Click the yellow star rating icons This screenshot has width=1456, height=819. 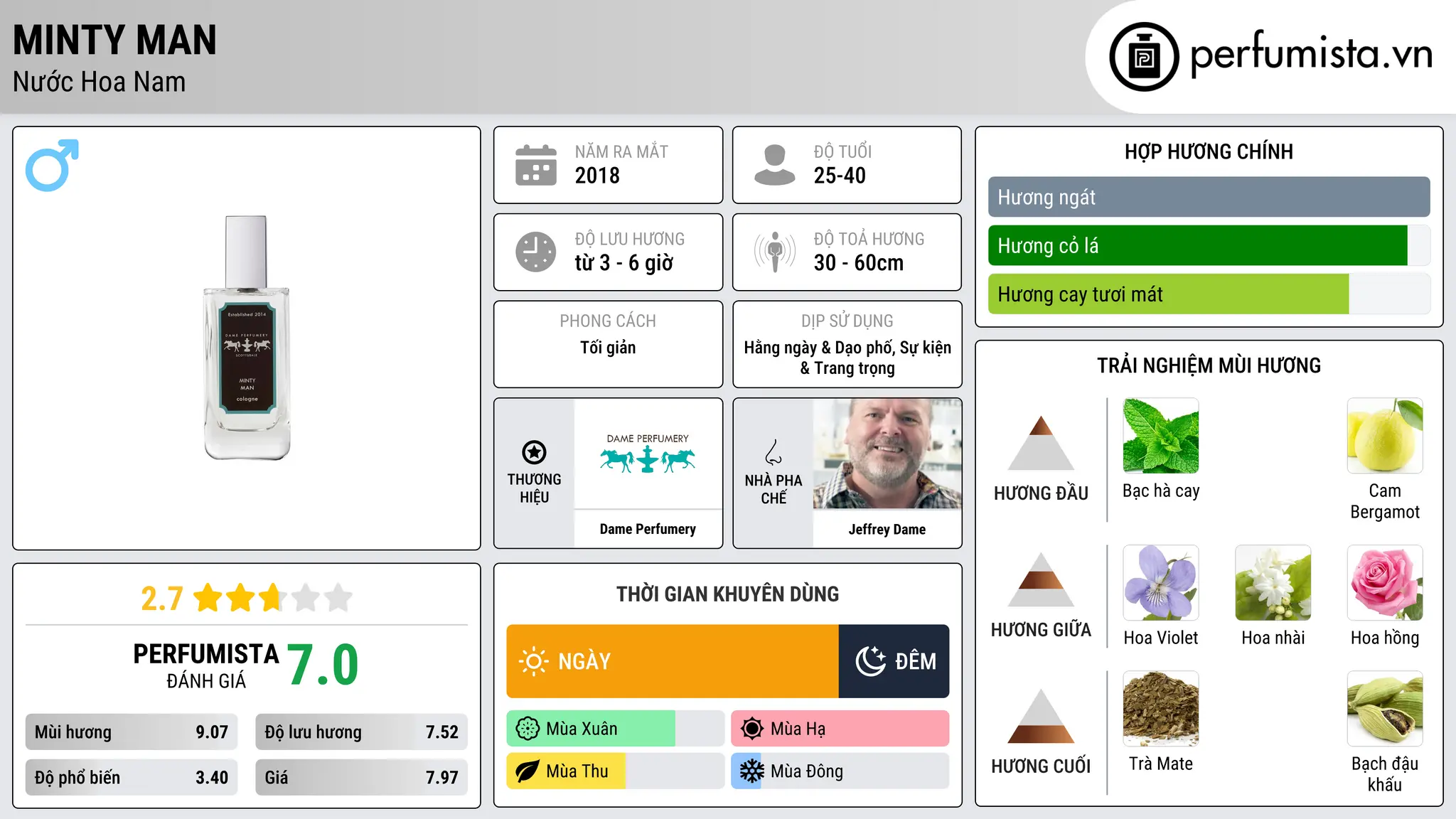pyautogui.click(x=273, y=598)
